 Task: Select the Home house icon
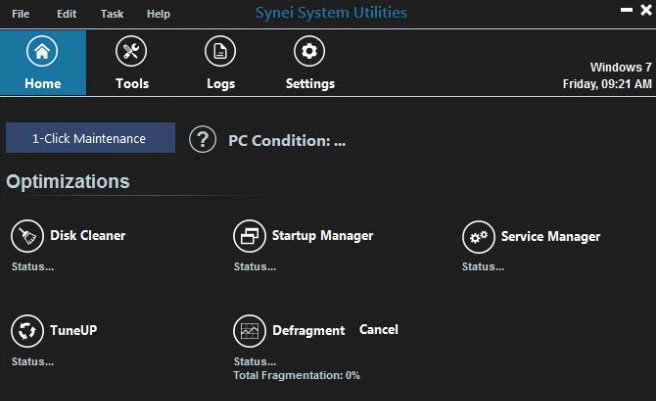[x=42, y=52]
